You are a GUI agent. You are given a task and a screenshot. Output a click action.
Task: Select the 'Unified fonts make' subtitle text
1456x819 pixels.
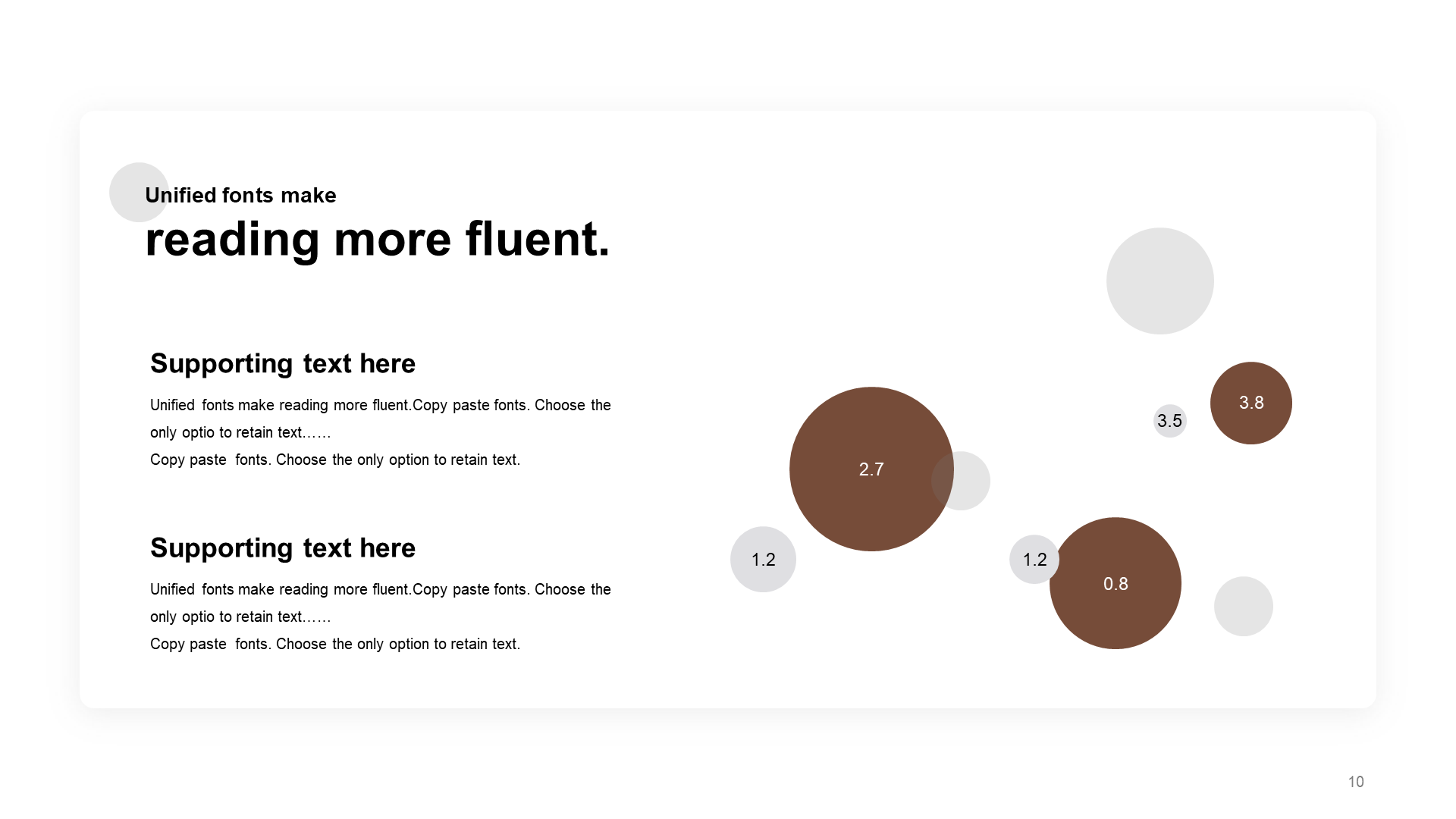(x=240, y=196)
